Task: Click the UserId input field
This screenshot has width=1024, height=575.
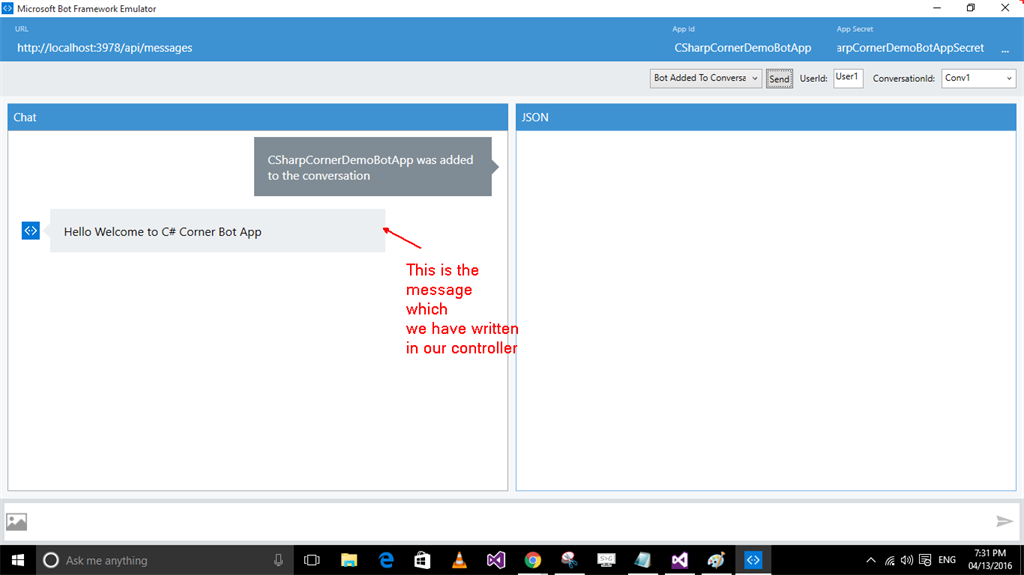Action: coord(848,78)
